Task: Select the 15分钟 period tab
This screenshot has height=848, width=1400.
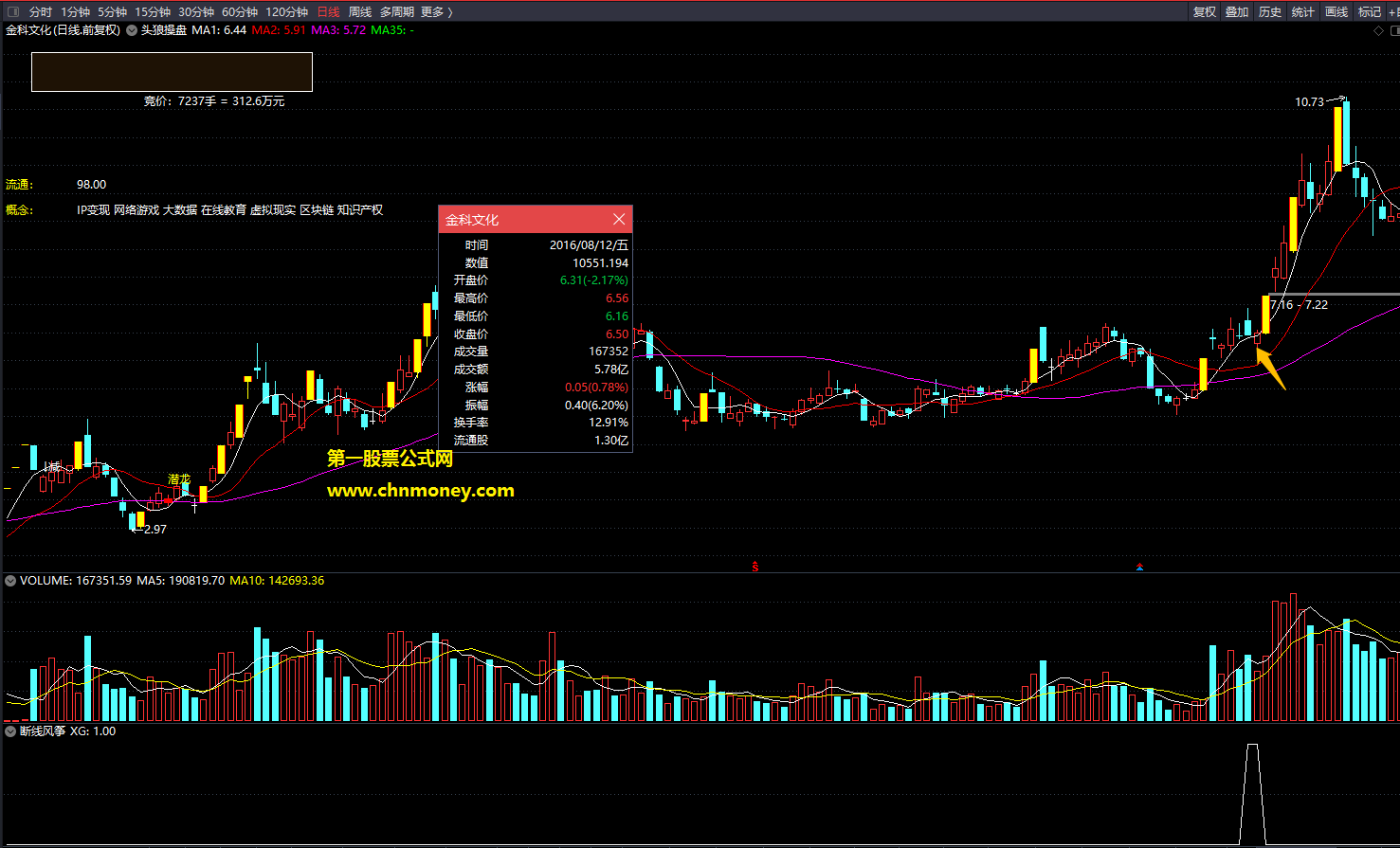Action: [153, 11]
